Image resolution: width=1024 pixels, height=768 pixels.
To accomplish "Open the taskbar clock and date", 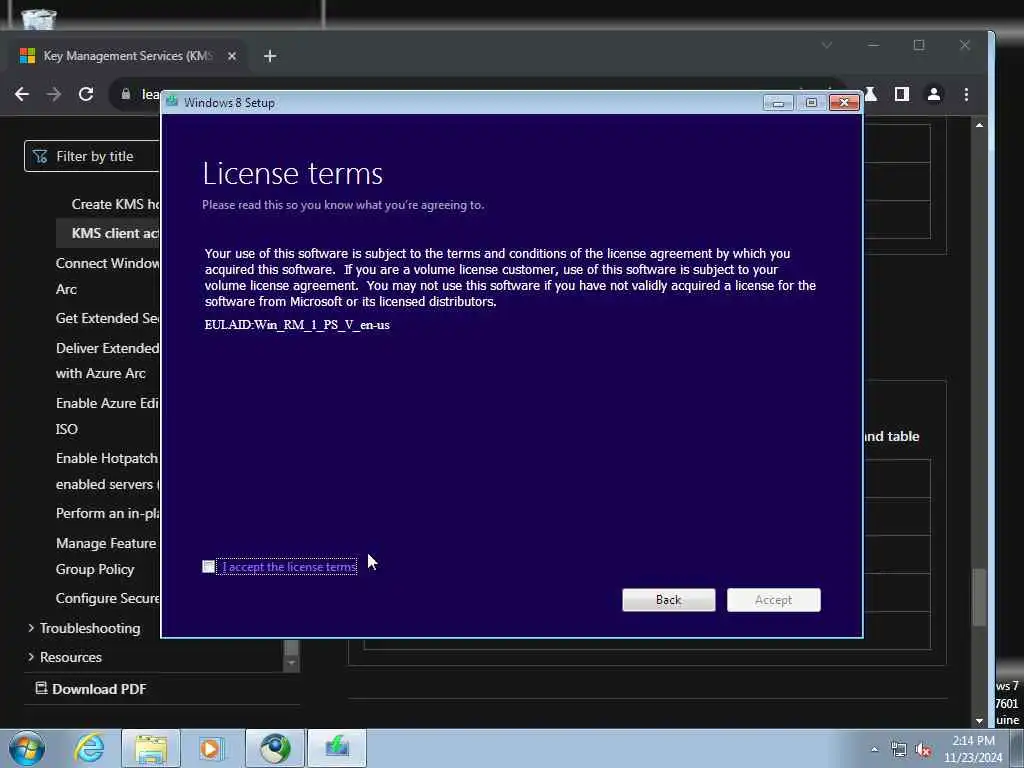I will pyautogui.click(x=973, y=749).
